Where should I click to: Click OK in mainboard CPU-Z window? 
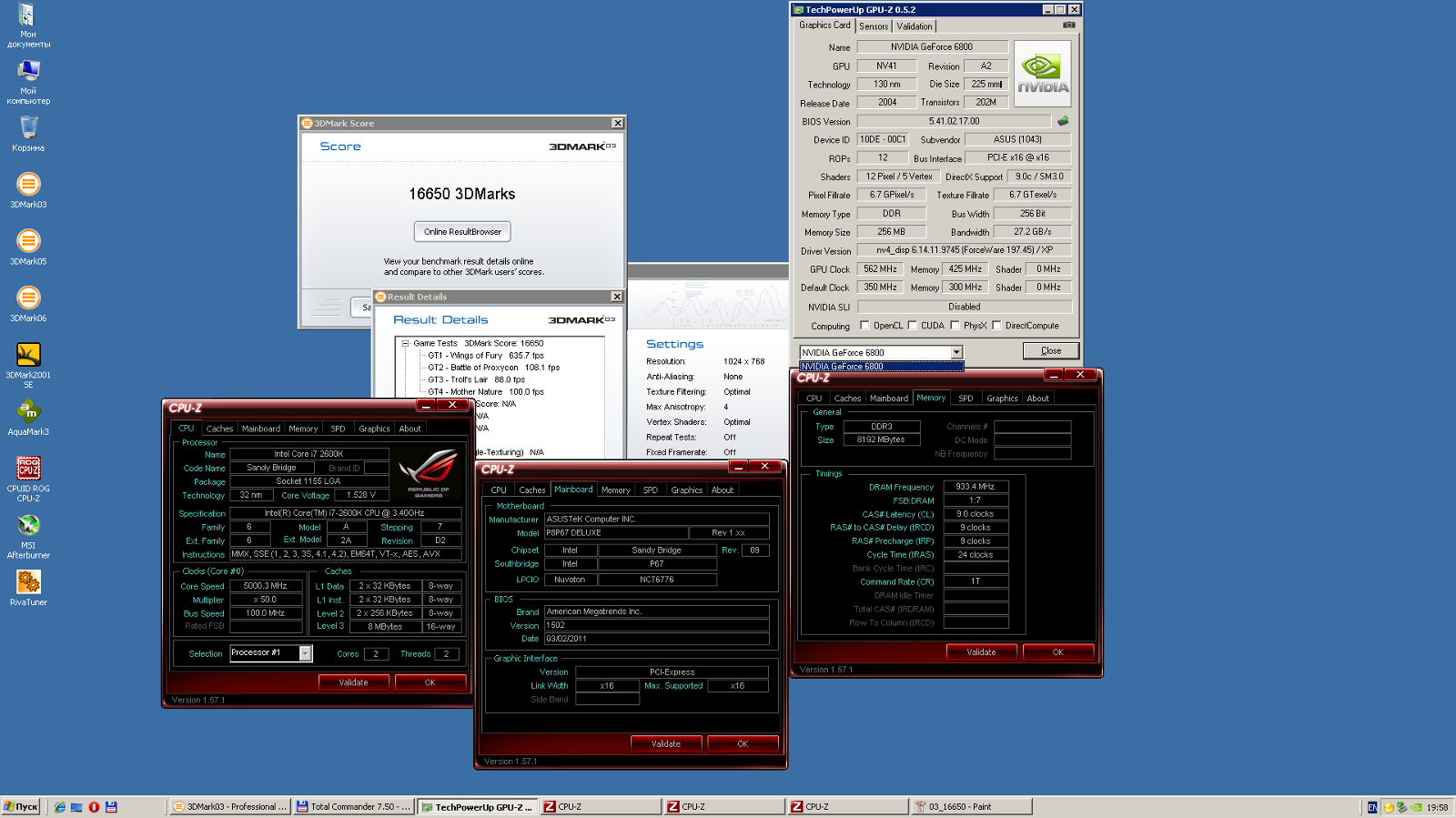point(743,744)
